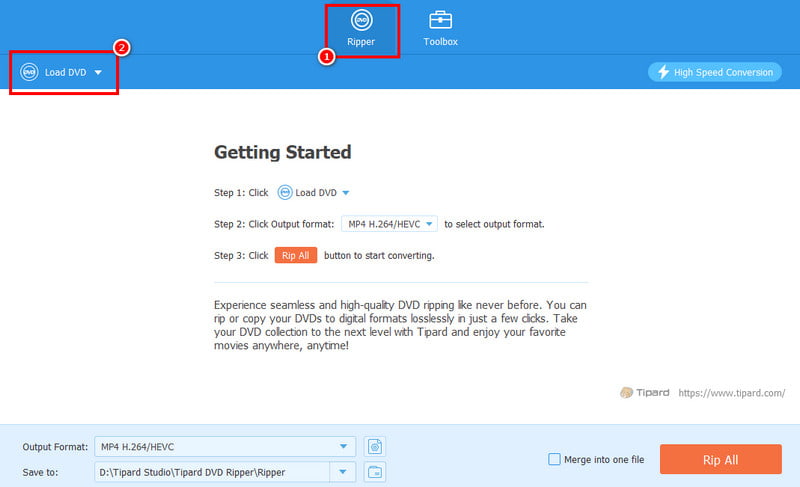Click the Save to label
Image resolution: width=800 pixels, height=487 pixels.
pos(40,472)
